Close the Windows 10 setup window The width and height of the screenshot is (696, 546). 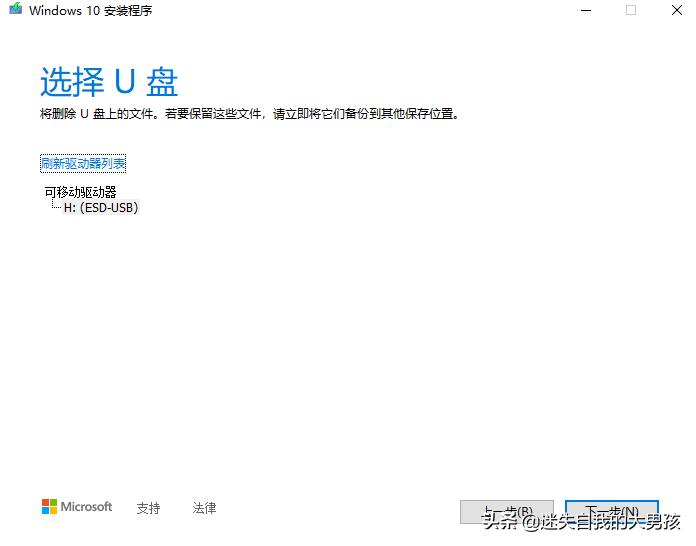pyautogui.click(x=676, y=10)
